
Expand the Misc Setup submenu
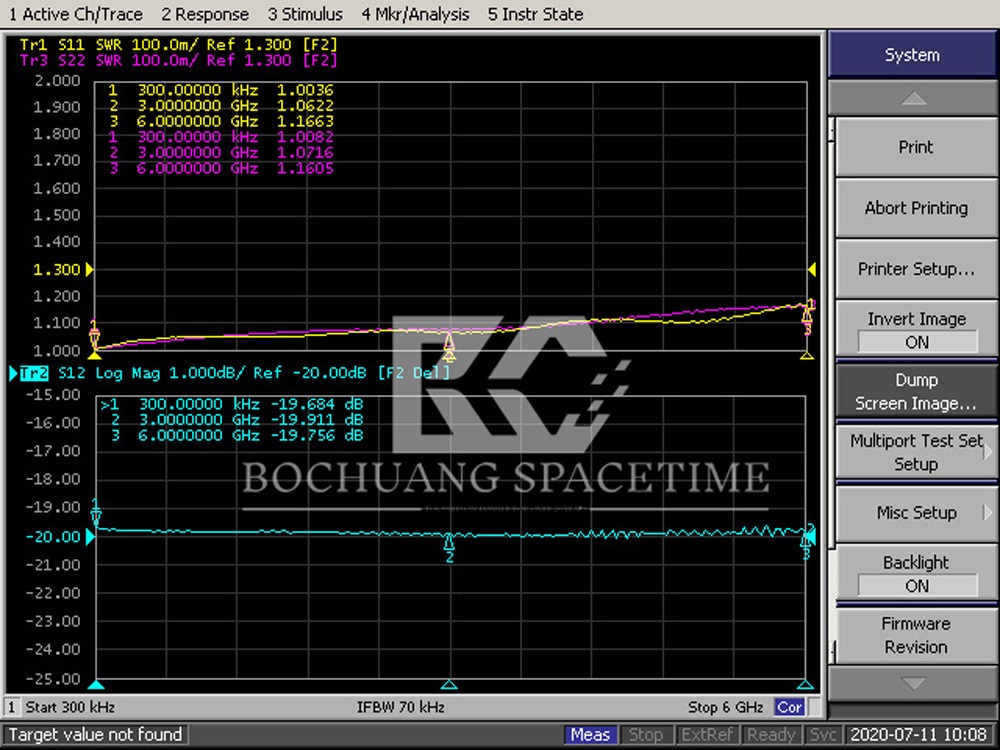tap(916, 513)
